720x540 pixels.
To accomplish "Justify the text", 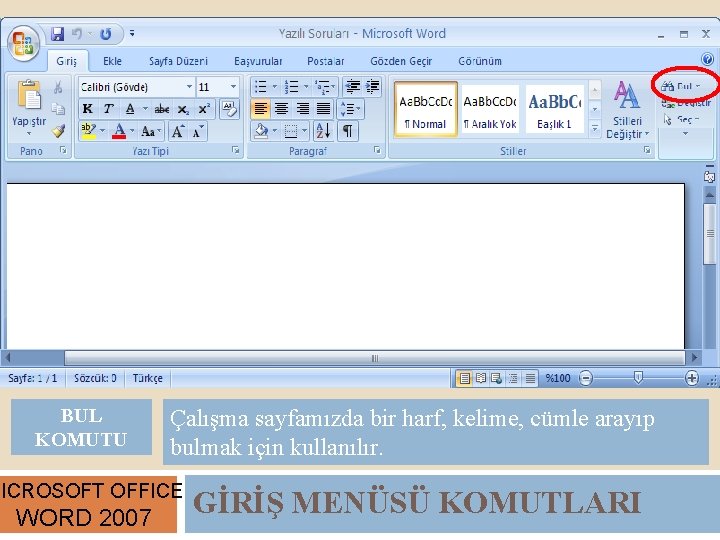I will 323,109.
